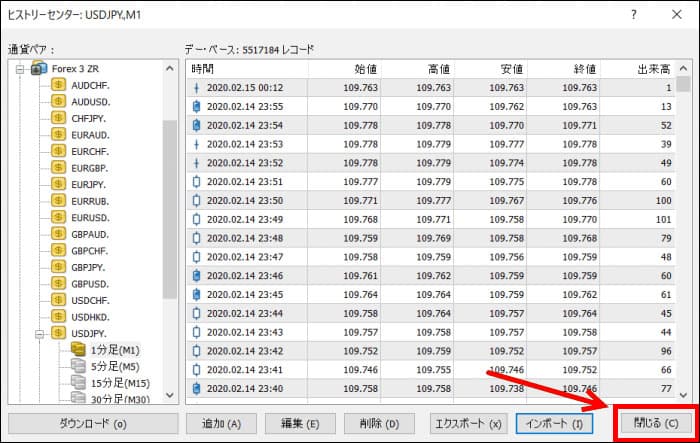Click the 削除 (D) button
Image resolution: width=700 pixels, height=443 pixels.
(x=379, y=423)
